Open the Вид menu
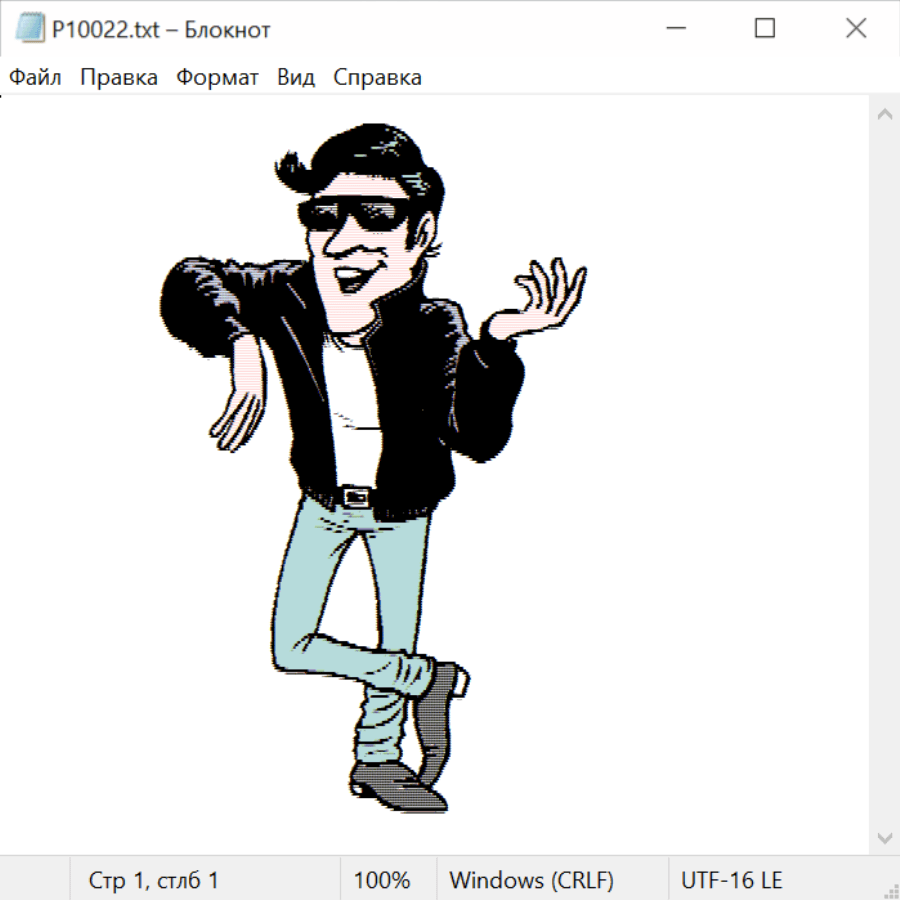The width and height of the screenshot is (900, 900). [295, 78]
